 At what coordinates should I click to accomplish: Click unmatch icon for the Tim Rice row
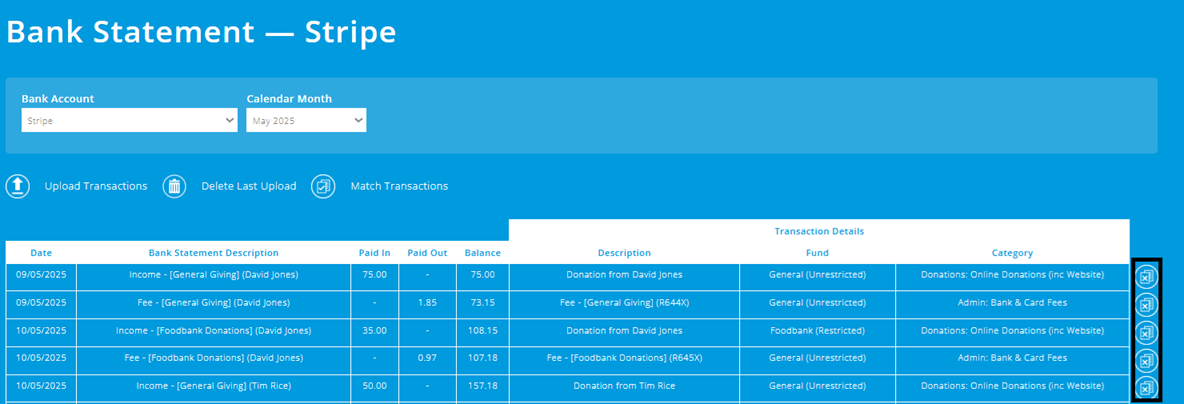[x=1146, y=387]
